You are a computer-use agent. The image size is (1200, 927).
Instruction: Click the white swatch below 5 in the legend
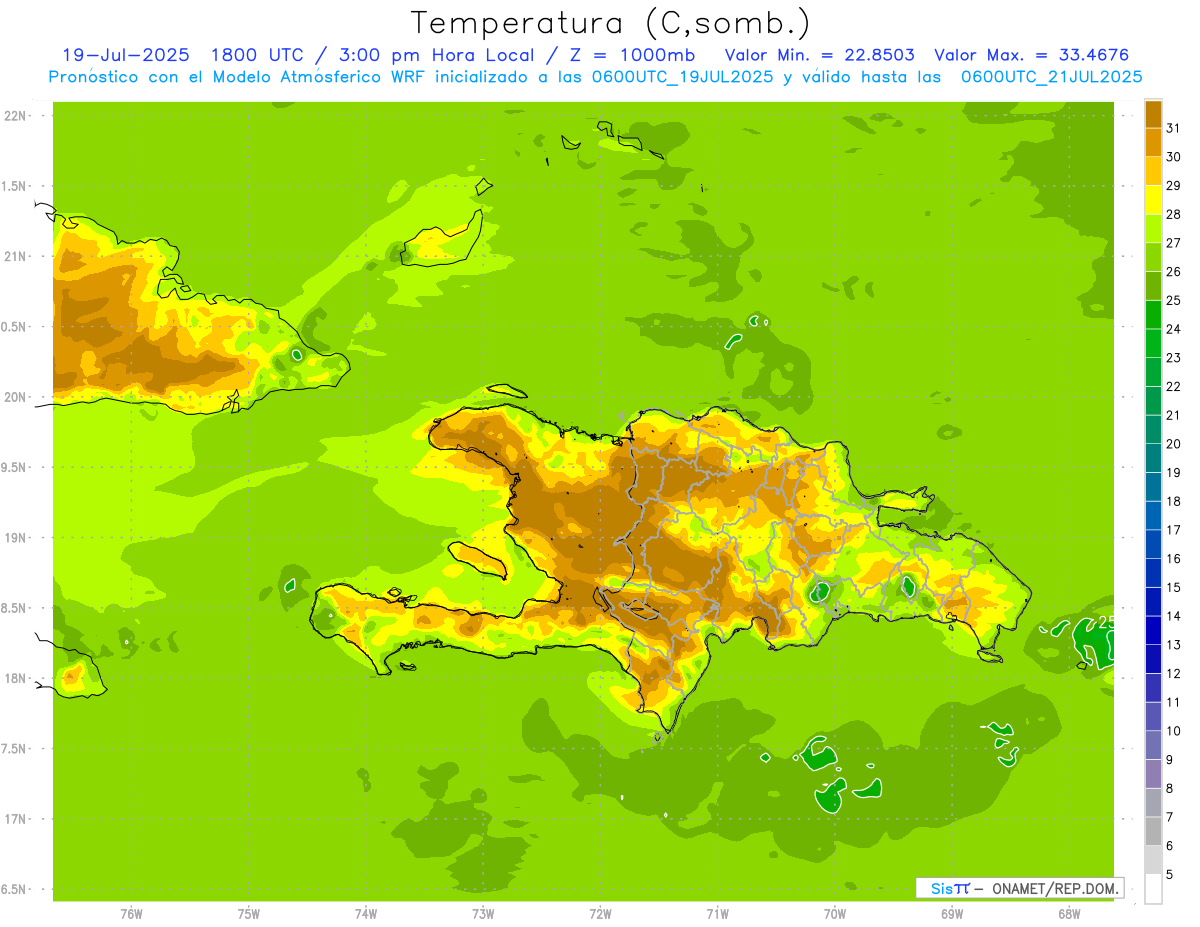(x=1153, y=889)
